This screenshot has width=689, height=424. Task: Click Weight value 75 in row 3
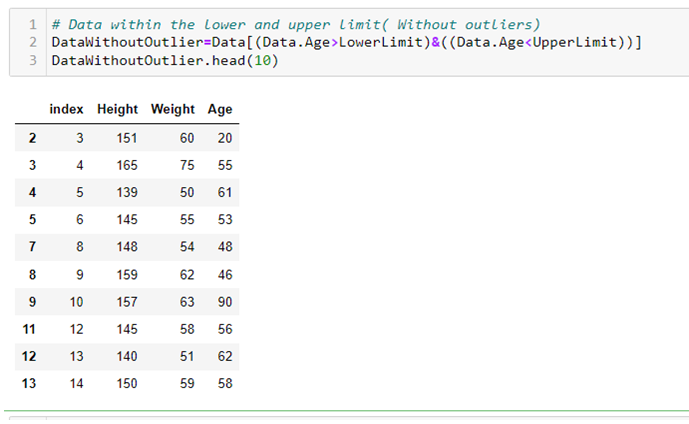[x=187, y=165]
